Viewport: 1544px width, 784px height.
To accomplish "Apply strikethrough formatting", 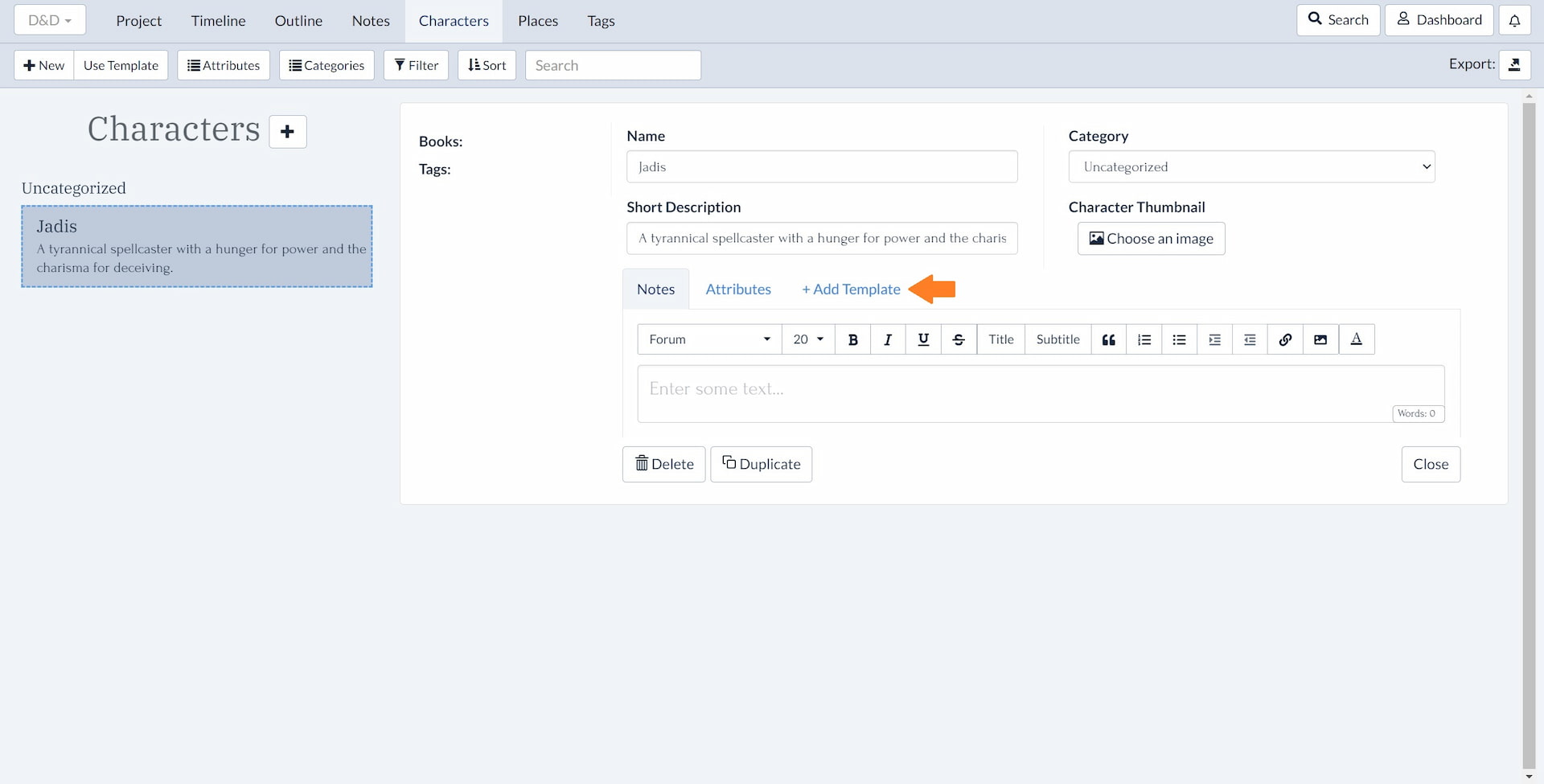I will point(959,339).
